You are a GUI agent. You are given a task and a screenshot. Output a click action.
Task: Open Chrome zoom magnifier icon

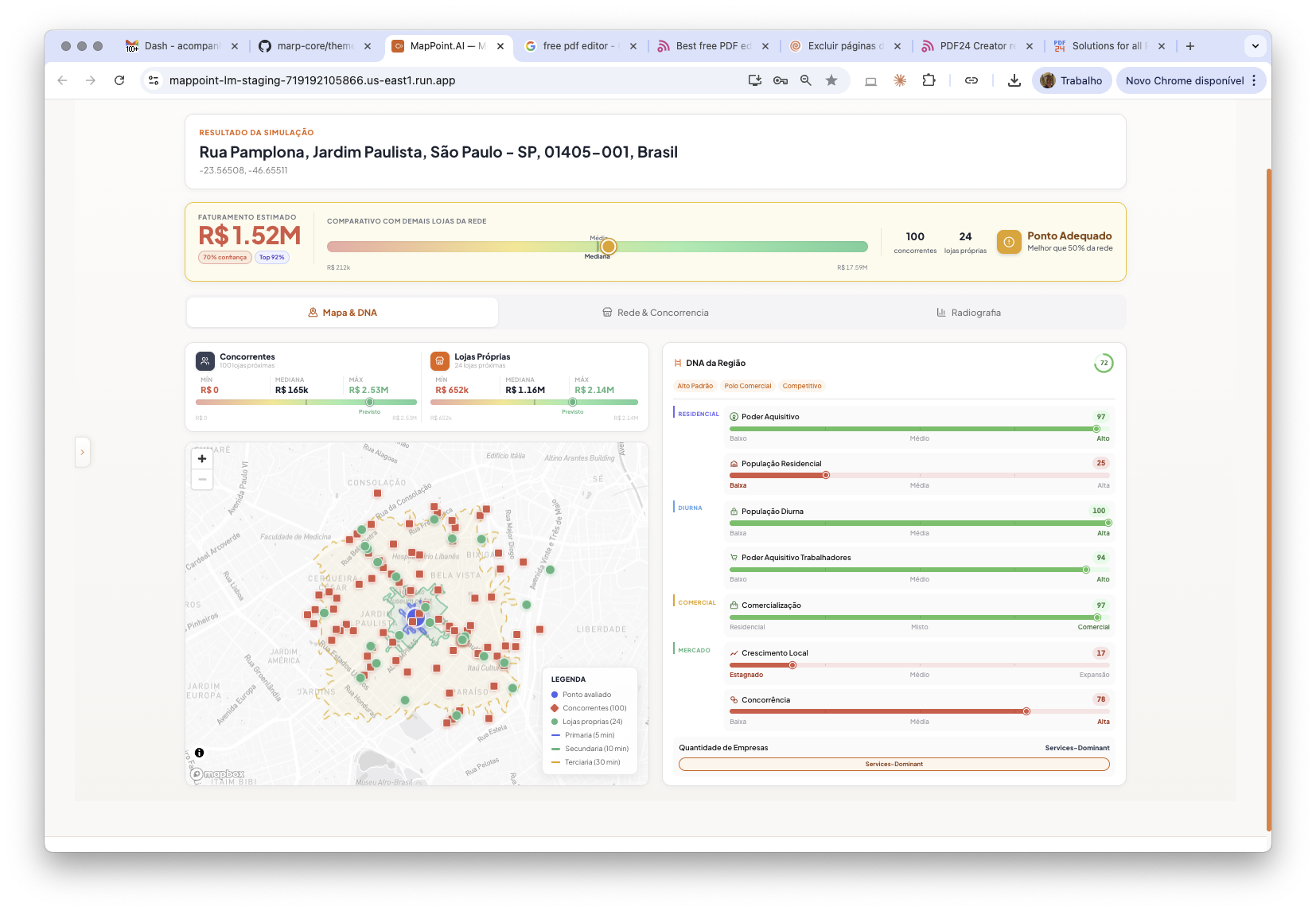click(x=806, y=80)
